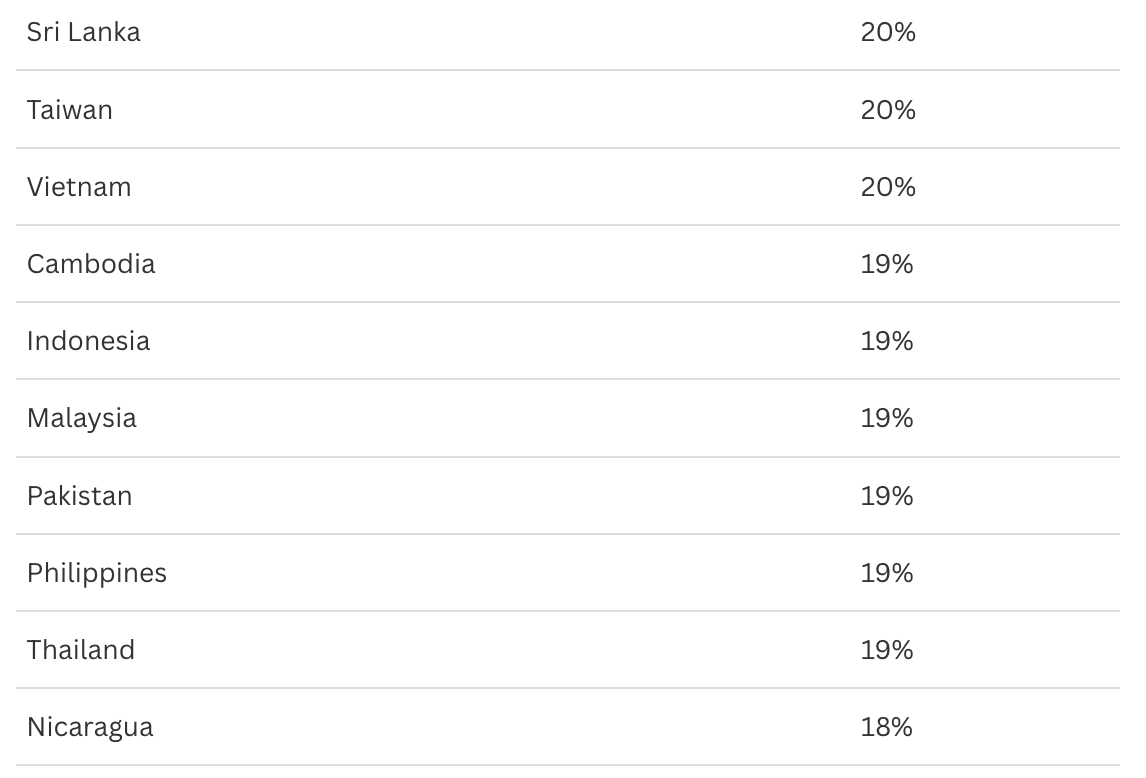Screen dimensions: 1146x778
Task: Click the 20% value beside Vietnam
Action: 888,187
